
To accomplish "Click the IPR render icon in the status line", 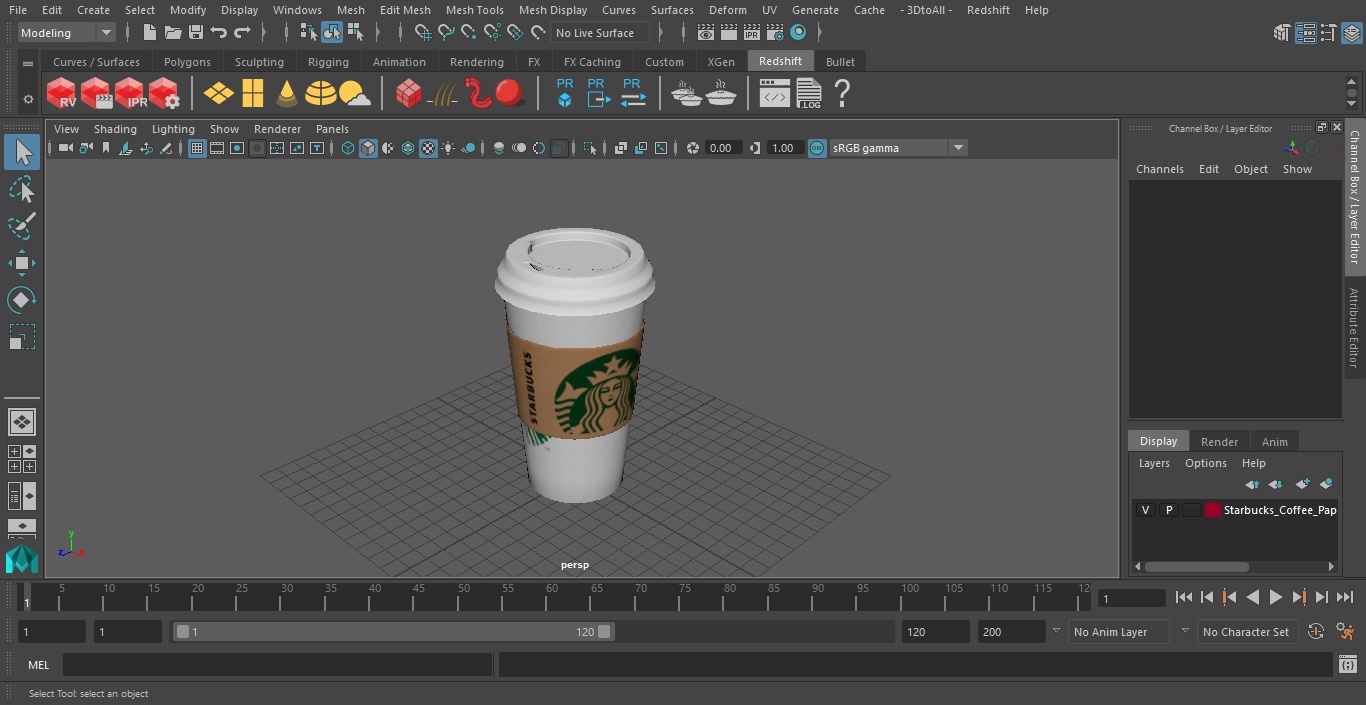I will [751, 33].
